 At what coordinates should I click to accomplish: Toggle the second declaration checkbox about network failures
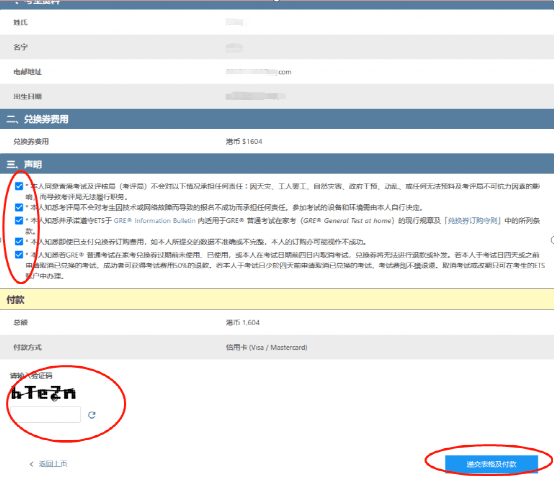click(x=19, y=207)
